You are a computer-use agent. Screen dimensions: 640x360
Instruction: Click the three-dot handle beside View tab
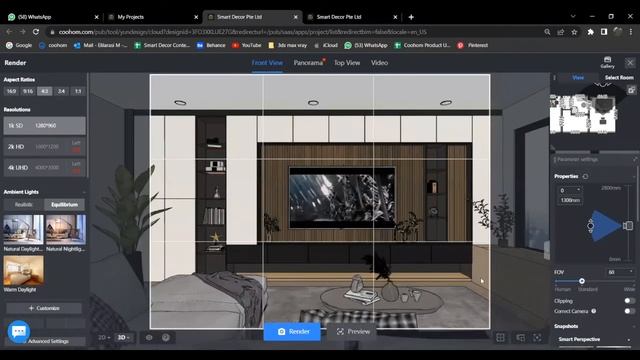[554, 78]
